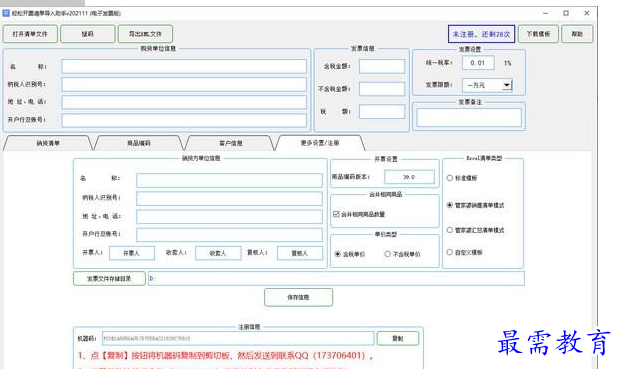The width and height of the screenshot is (619, 374).
Task: Open the 帮助 help button
Action: click(x=577, y=34)
